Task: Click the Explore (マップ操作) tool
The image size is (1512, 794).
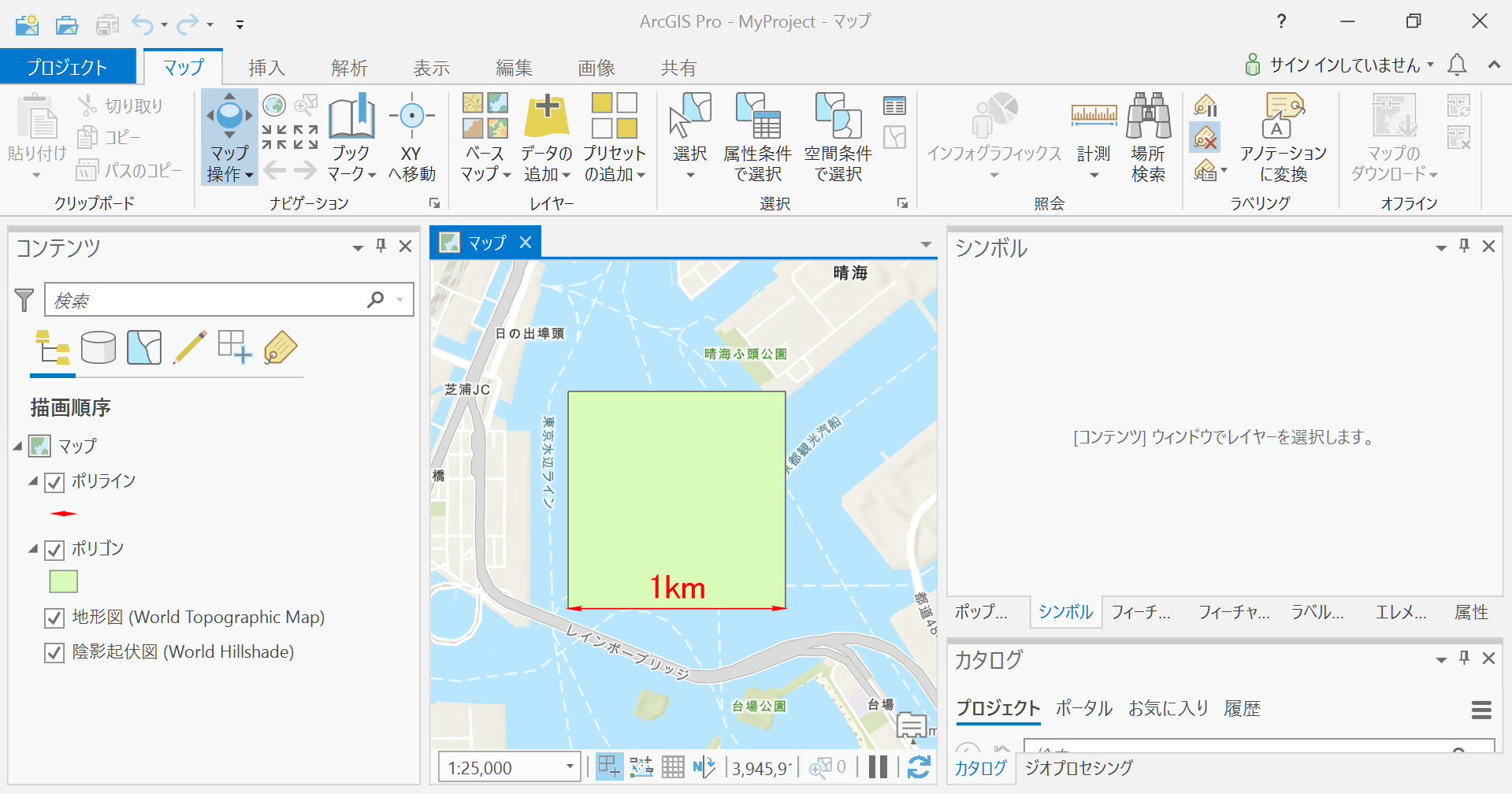Action: pyautogui.click(x=229, y=137)
